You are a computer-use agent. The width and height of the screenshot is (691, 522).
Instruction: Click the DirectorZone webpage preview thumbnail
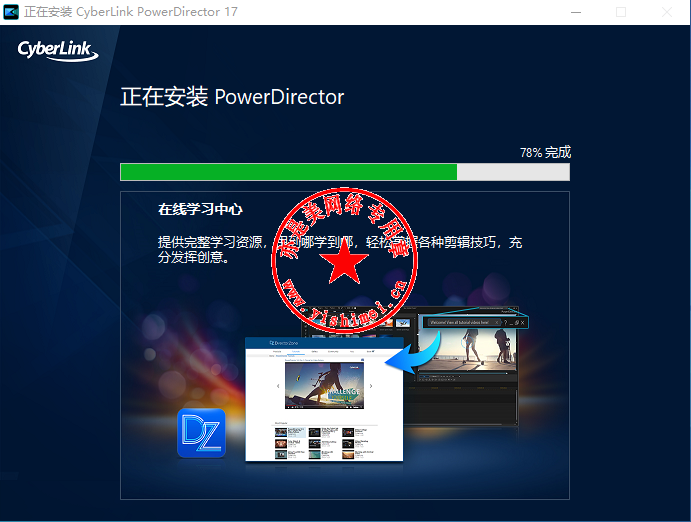[x=324, y=399]
